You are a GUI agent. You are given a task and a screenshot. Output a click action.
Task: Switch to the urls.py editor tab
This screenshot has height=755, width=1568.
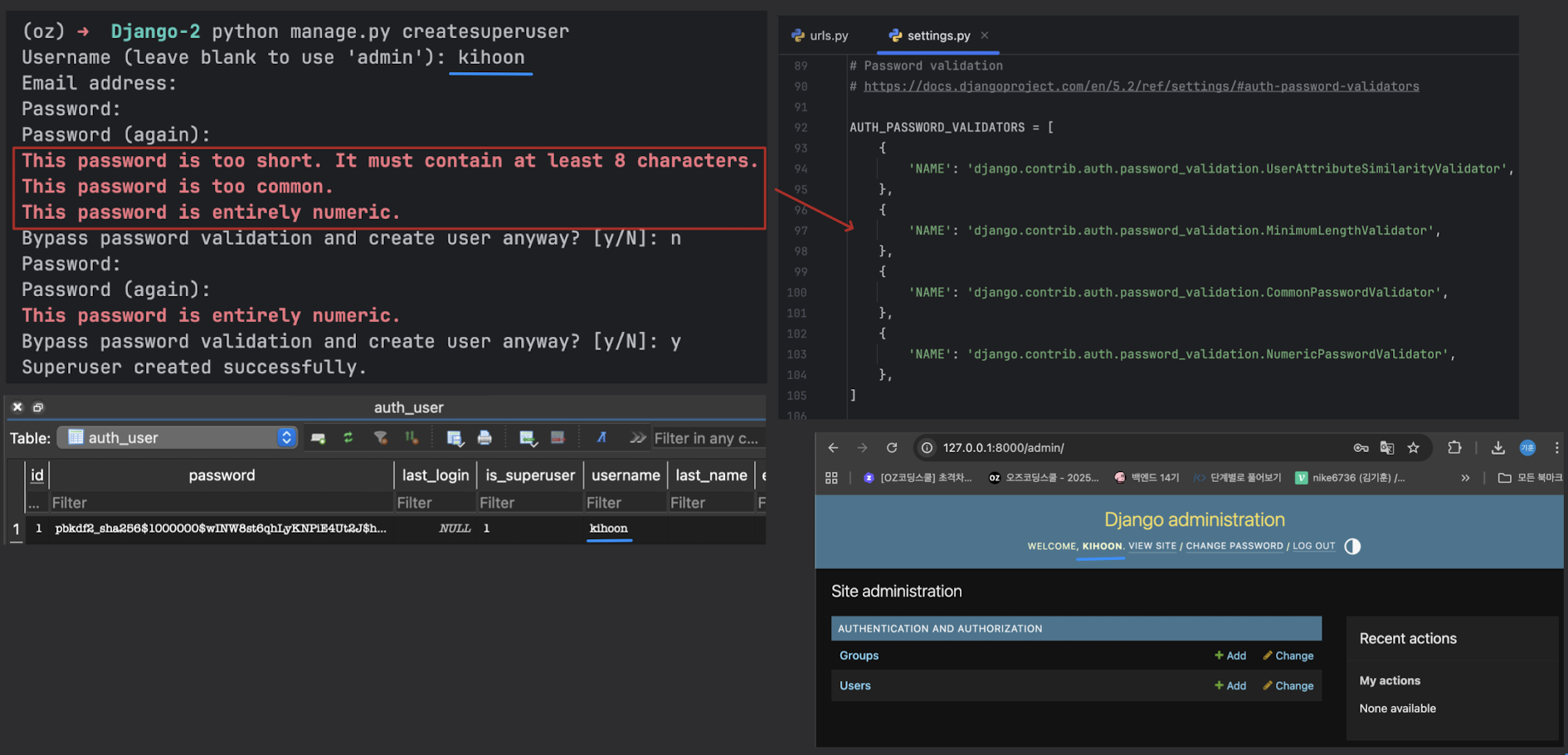tap(820, 36)
